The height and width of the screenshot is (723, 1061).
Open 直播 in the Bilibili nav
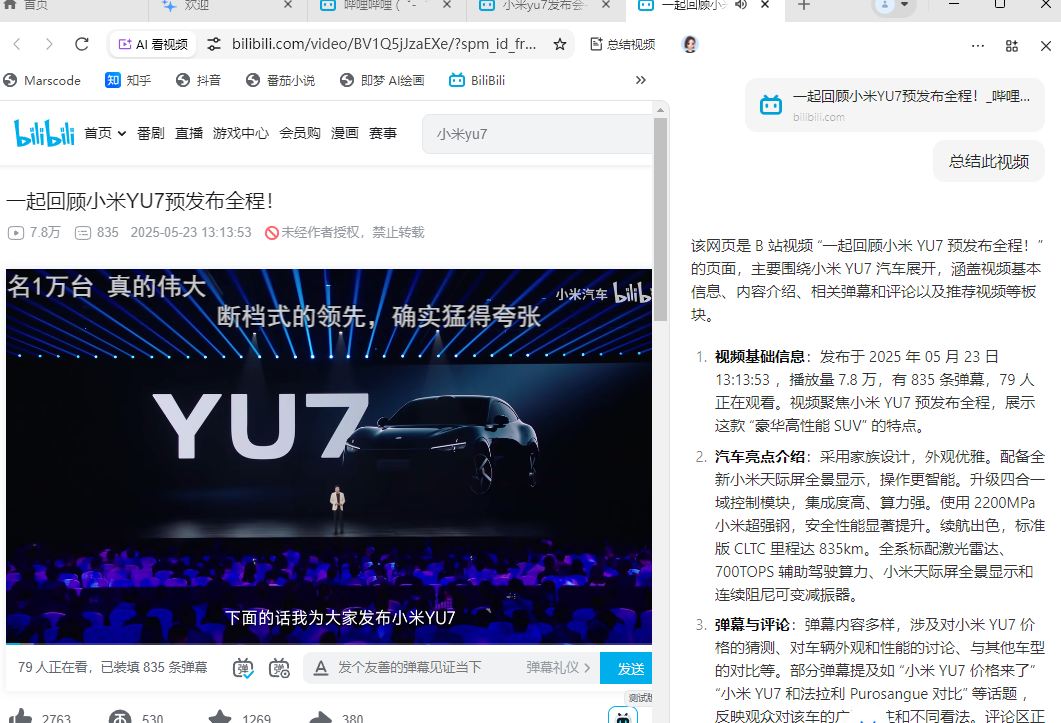(x=189, y=133)
